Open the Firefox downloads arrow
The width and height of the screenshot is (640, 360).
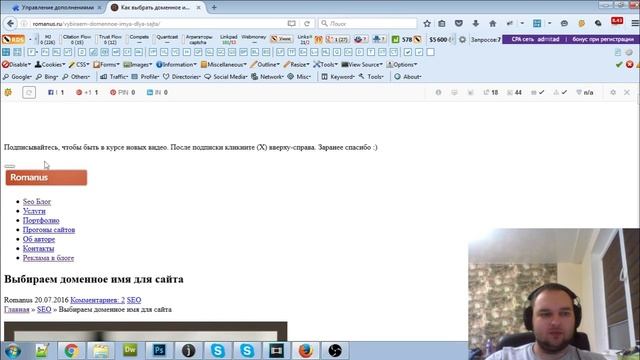pyautogui.click(x=476, y=24)
